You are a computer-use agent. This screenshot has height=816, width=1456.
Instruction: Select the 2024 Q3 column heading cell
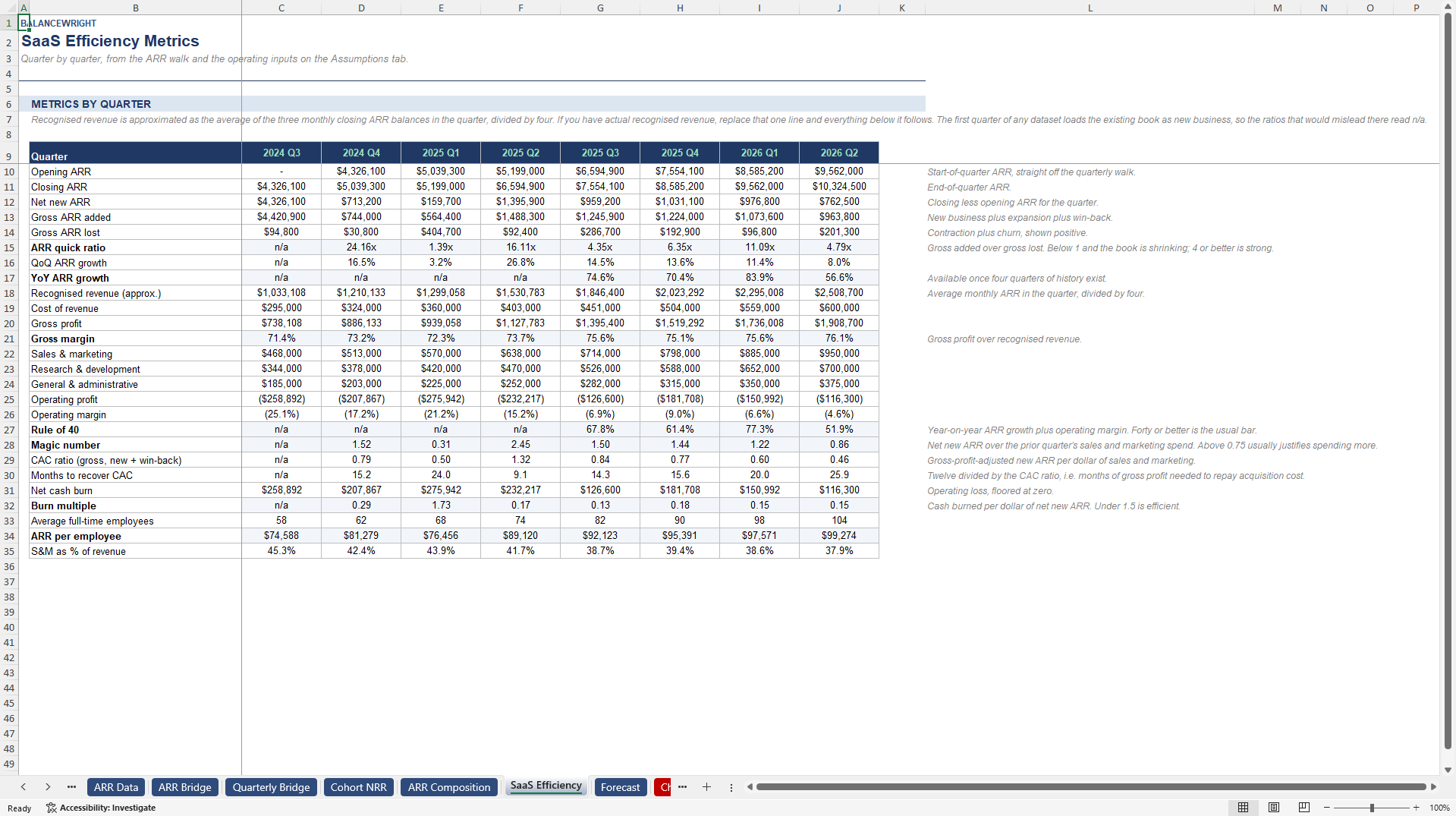[x=281, y=153]
